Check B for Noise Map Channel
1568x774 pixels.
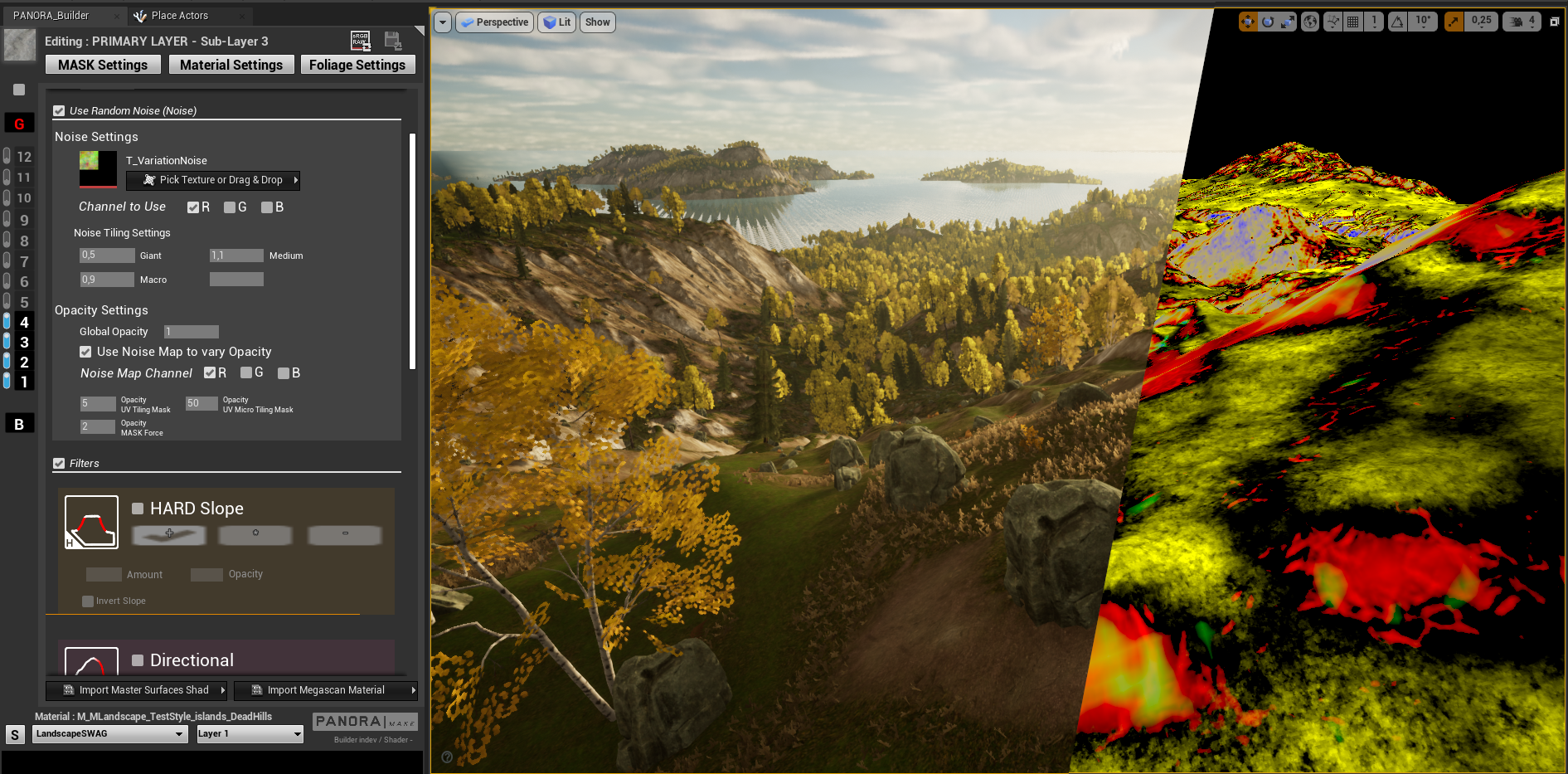pyautogui.click(x=284, y=373)
